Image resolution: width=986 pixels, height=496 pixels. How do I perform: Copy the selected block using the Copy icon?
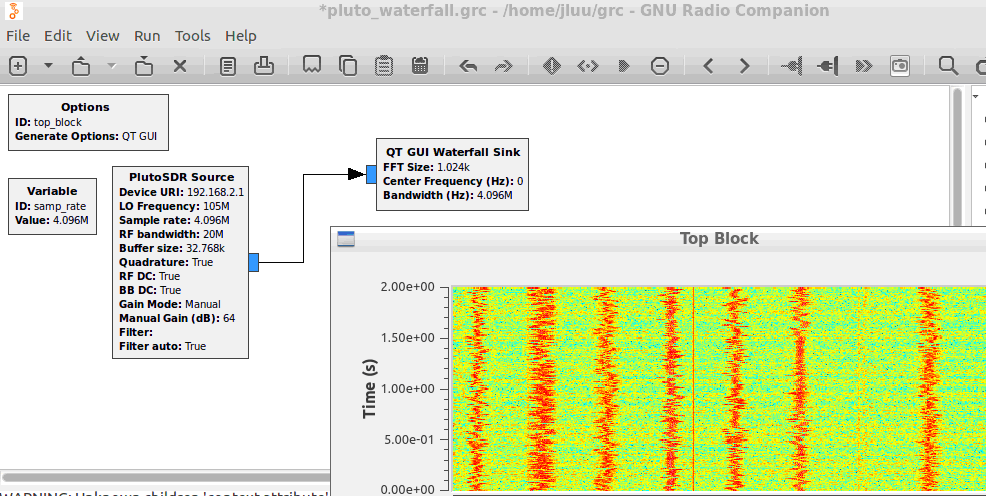coord(348,65)
